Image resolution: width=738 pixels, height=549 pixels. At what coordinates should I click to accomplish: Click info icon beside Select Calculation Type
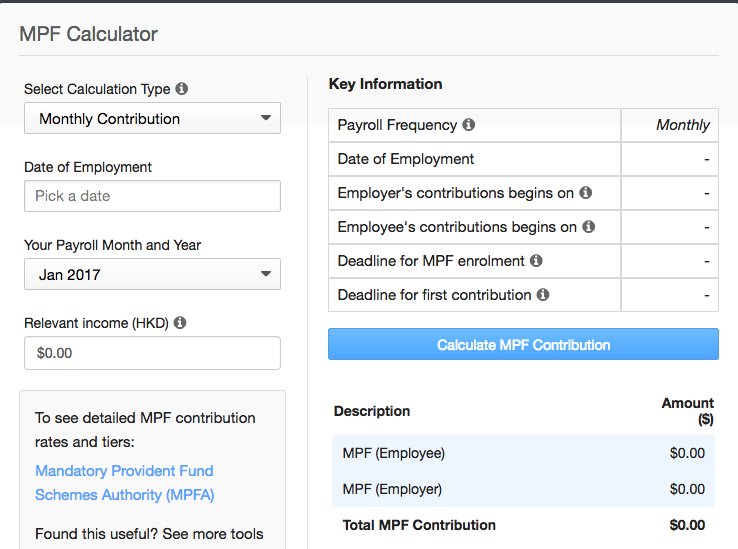[x=182, y=89]
